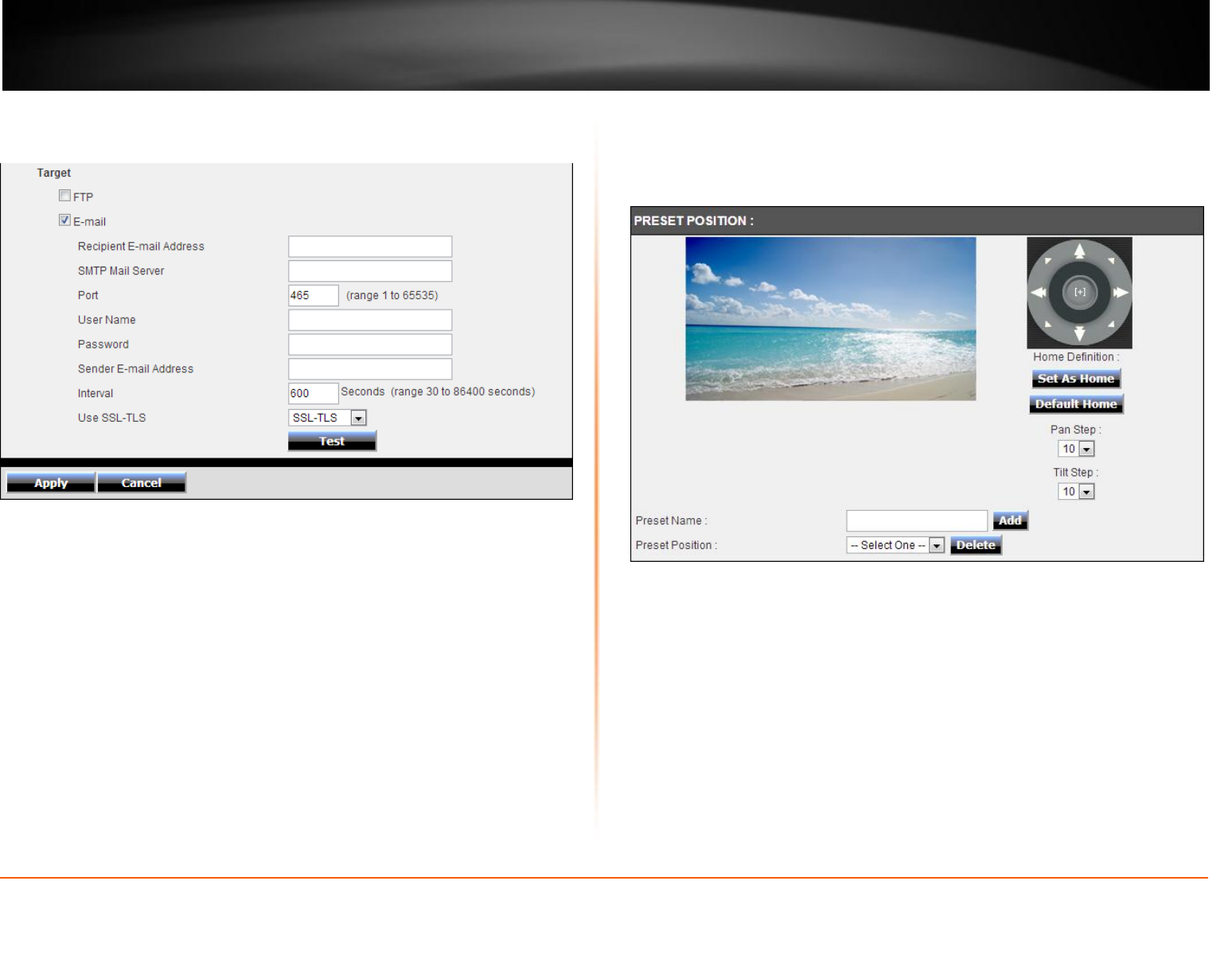1232x955 pixels.
Task: Tilt camera up with the PTZ up arrow
Action: (1079, 251)
